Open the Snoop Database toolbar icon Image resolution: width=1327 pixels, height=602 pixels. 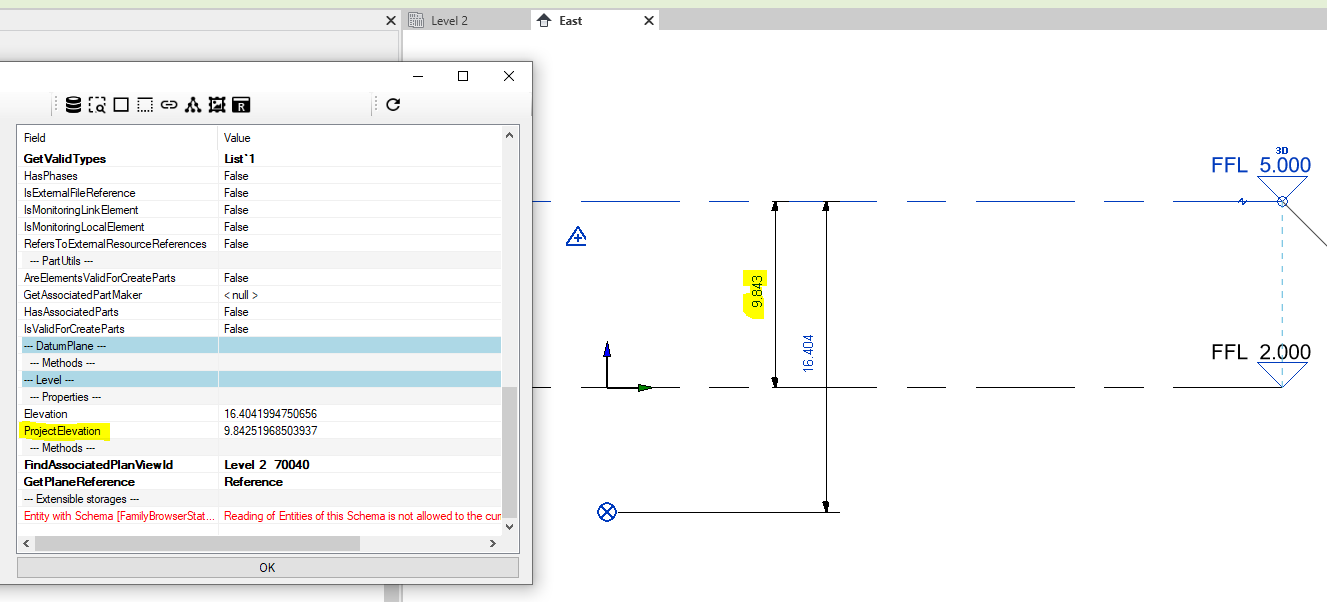[73, 104]
